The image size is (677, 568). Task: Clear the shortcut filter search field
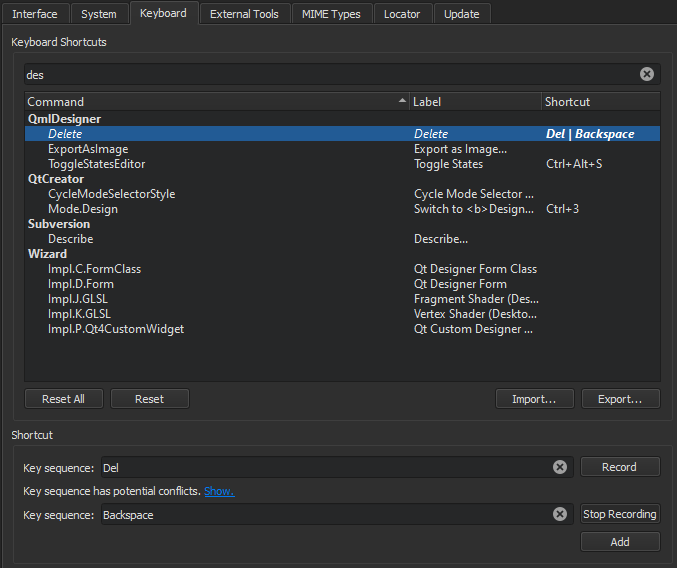point(646,74)
